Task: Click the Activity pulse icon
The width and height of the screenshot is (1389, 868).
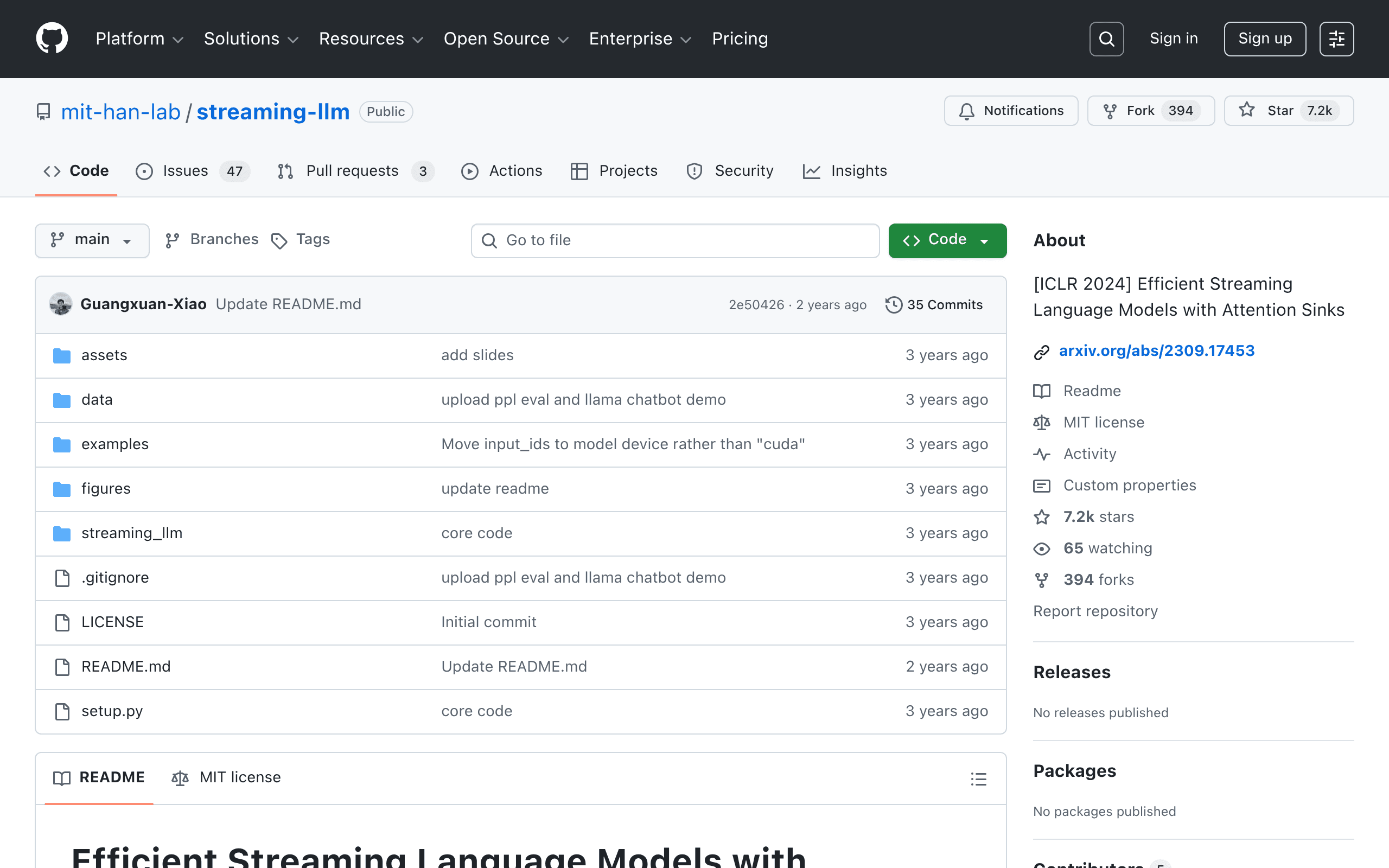Action: (1042, 455)
